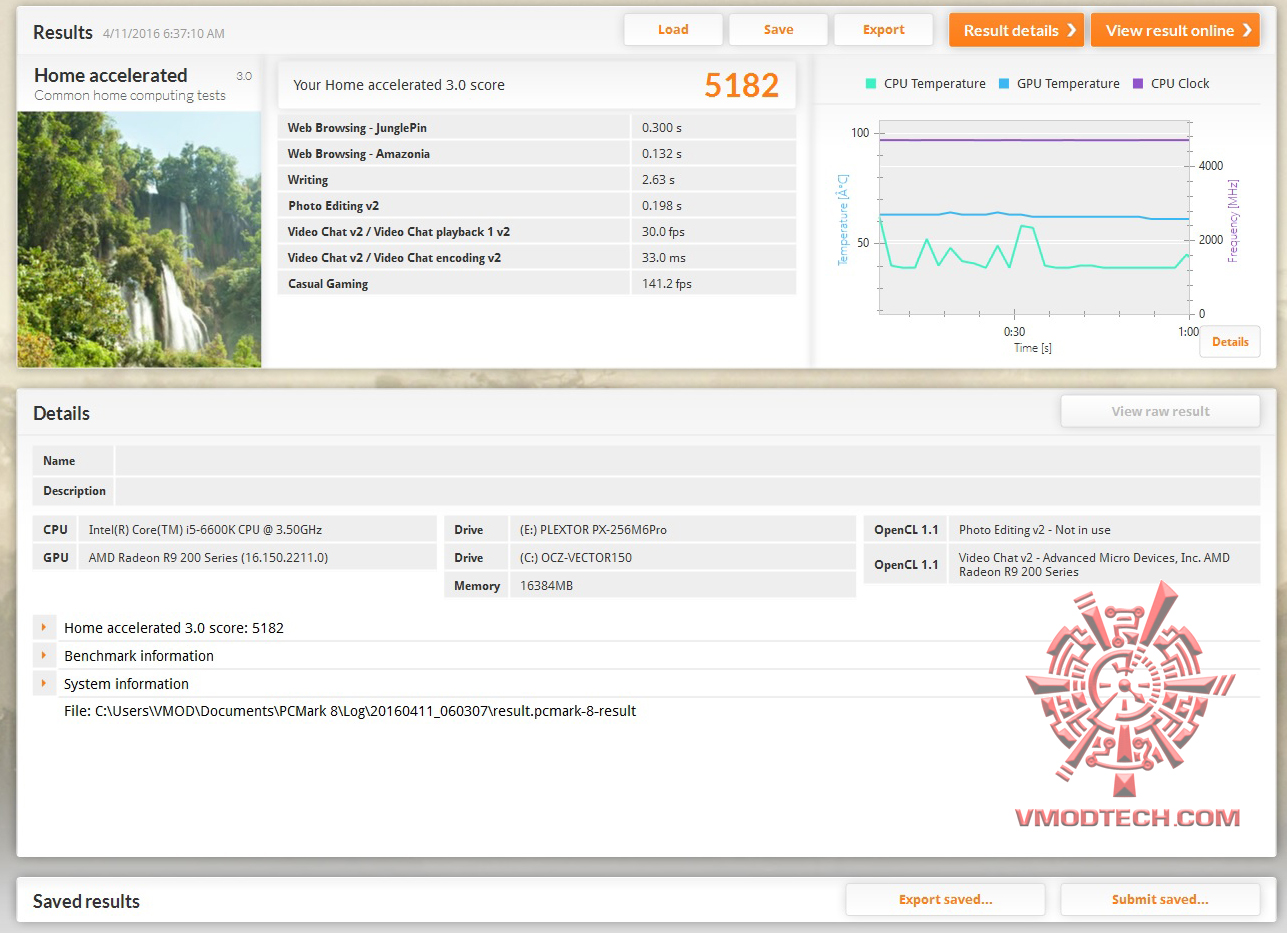The height and width of the screenshot is (933, 1287).
Task: Click AMD Radeon R9 200 Series GPU text
Action: tap(208, 557)
